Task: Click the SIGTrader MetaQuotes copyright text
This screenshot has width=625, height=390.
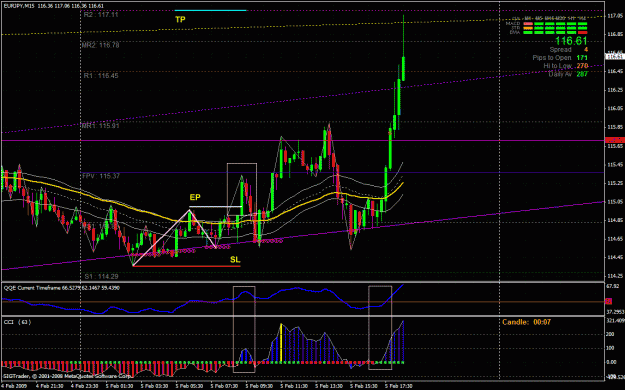Action: [67, 376]
